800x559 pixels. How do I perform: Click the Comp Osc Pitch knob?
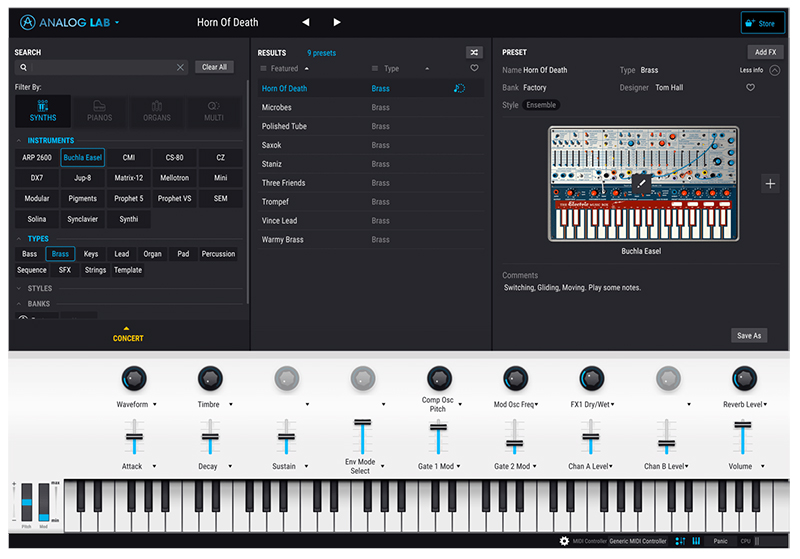(439, 379)
